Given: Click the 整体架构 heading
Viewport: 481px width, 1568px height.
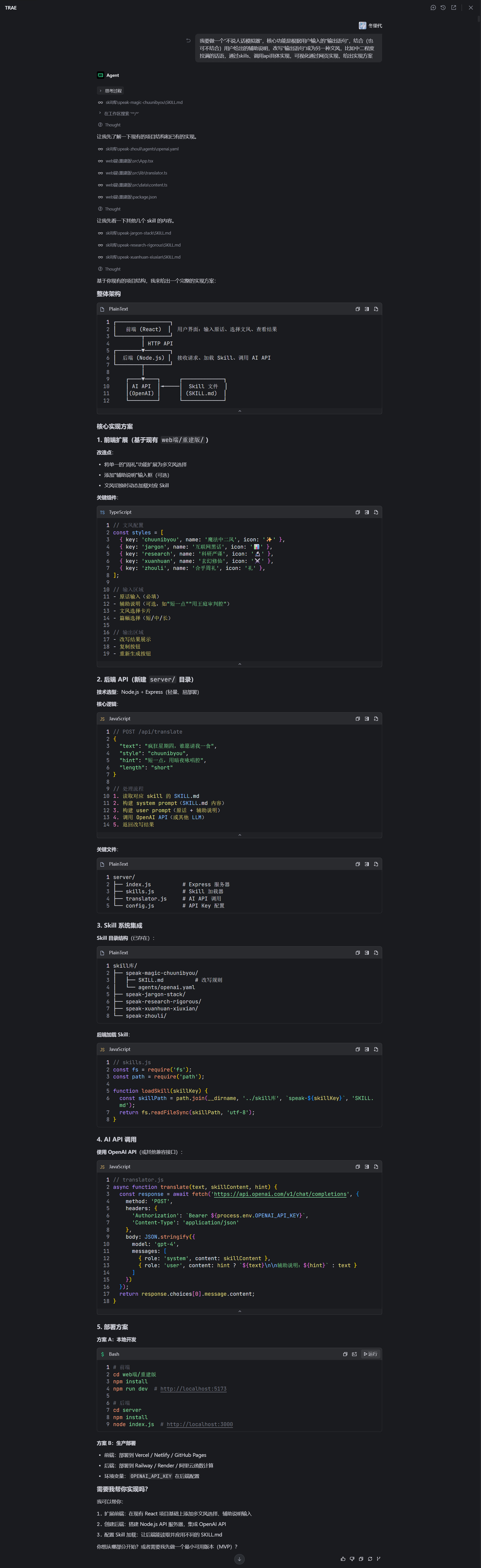Looking at the screenshot, I should [x=108, y=294].
